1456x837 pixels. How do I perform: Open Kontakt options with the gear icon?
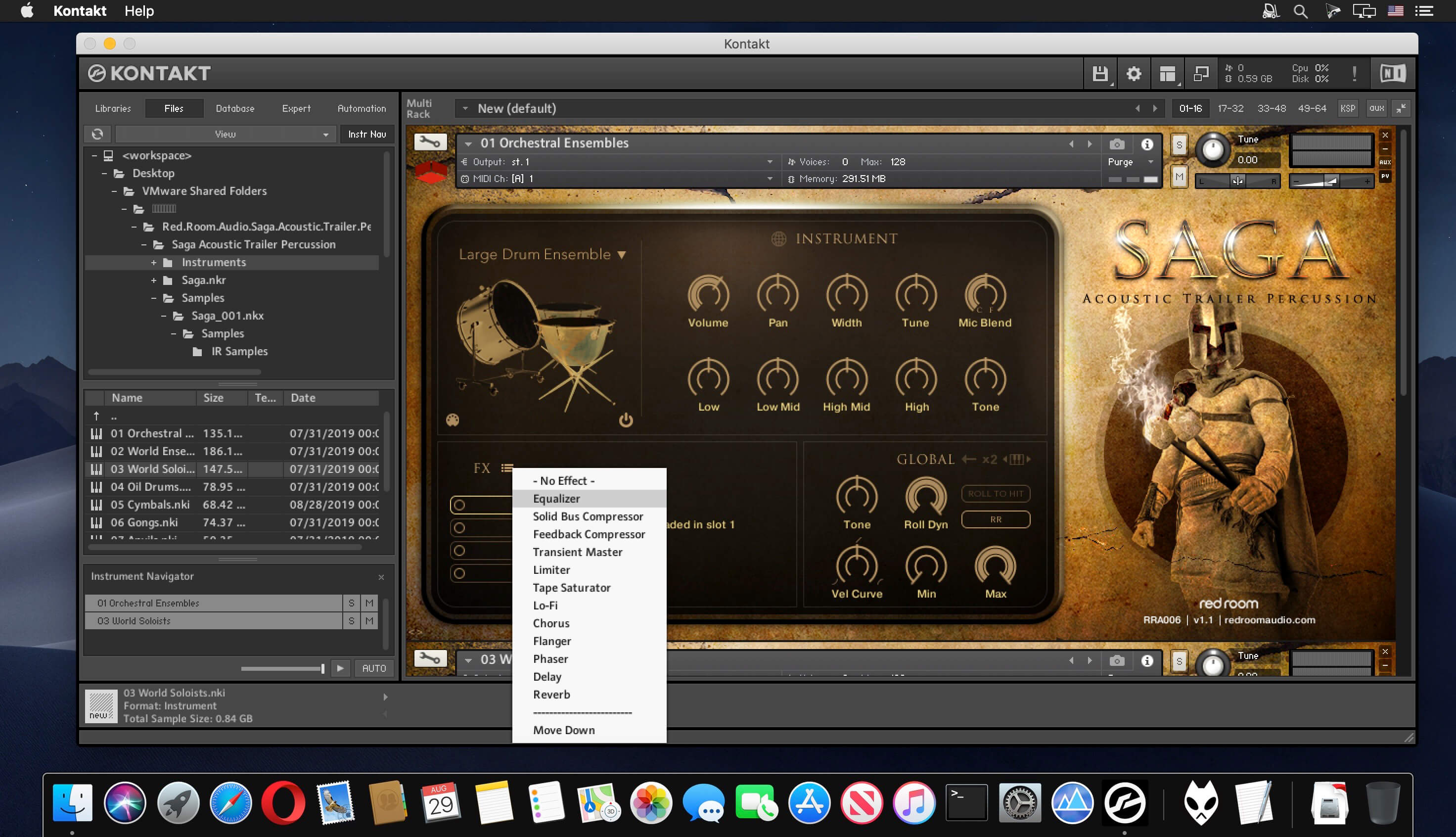coord(1134,74)
